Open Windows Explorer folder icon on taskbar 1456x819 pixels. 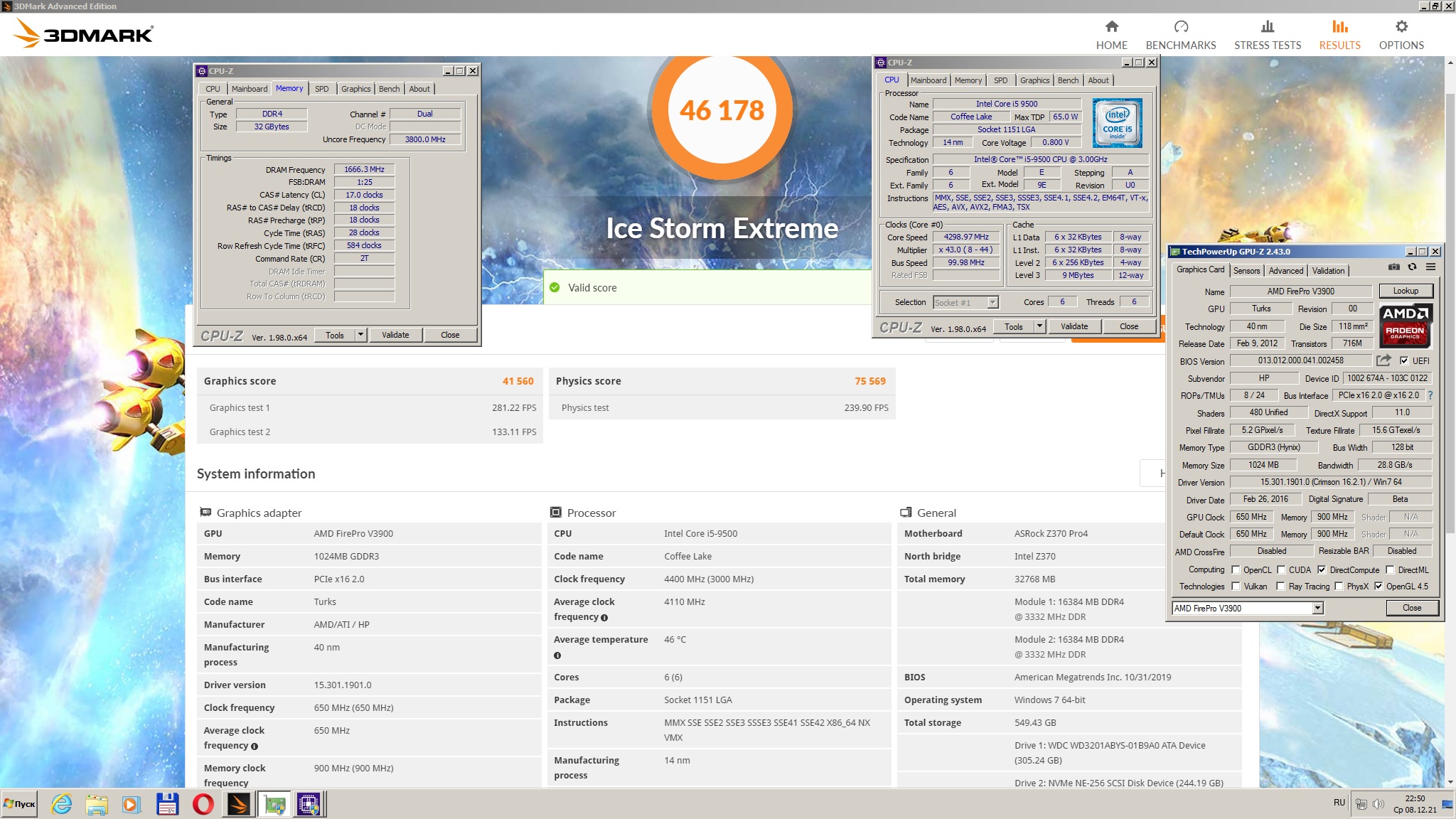point(97,804)
